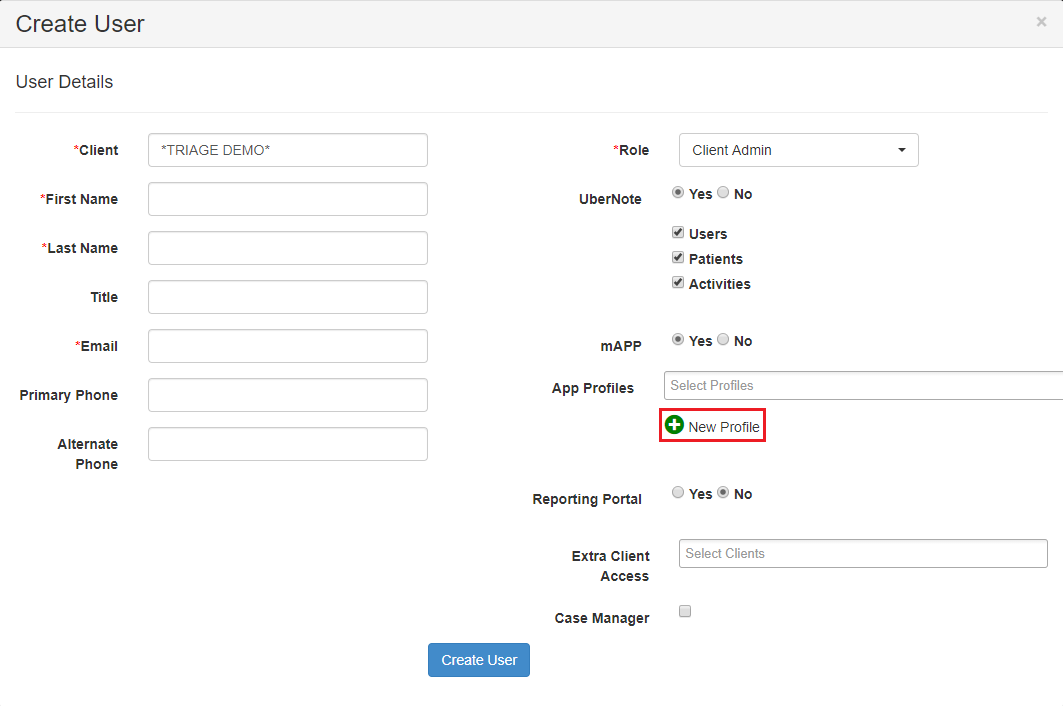
Task: Click the Primary Phone label
Action: [68, 395]
